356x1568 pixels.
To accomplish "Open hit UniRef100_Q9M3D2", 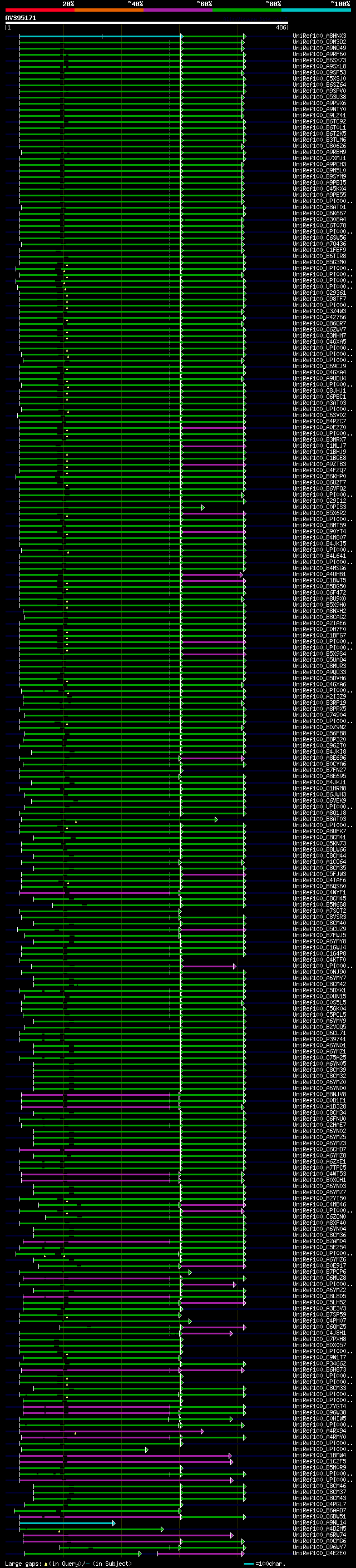I will [319, 42].
